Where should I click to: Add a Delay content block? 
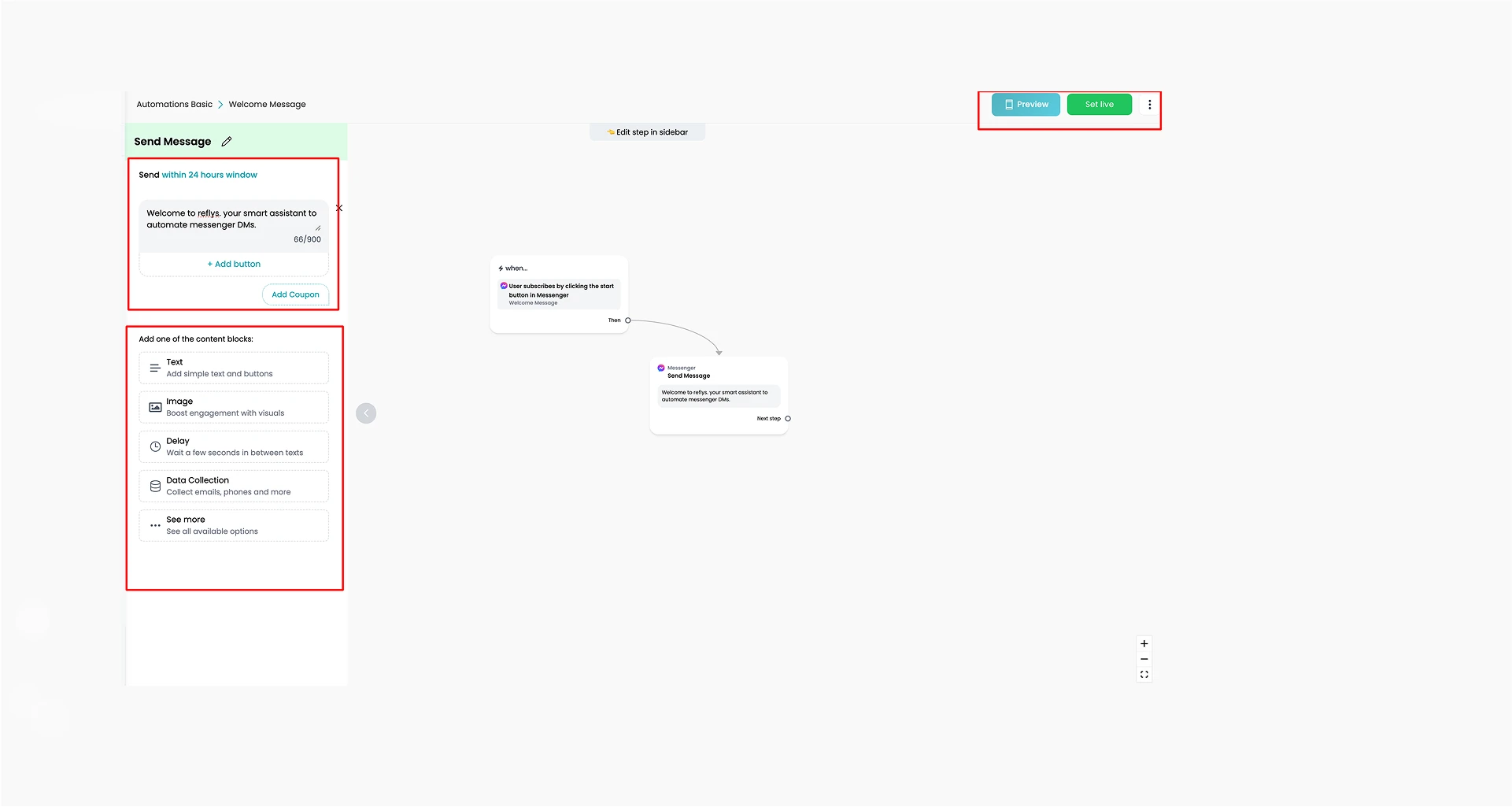[234, 447]
